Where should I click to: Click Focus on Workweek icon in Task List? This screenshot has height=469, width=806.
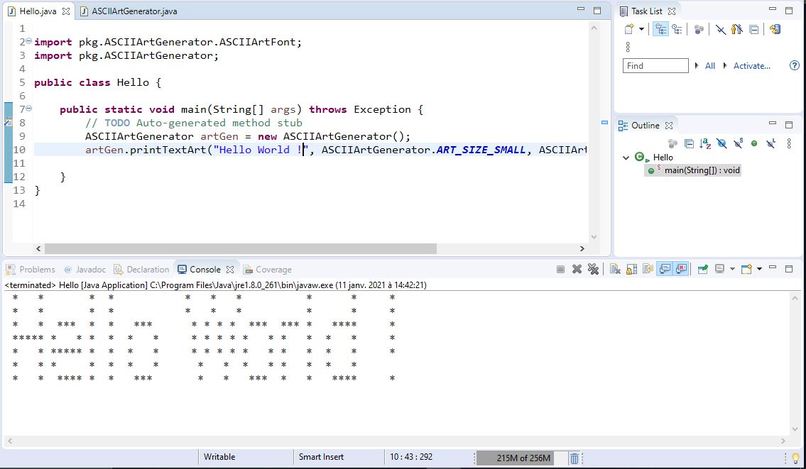tap(699, 29)
